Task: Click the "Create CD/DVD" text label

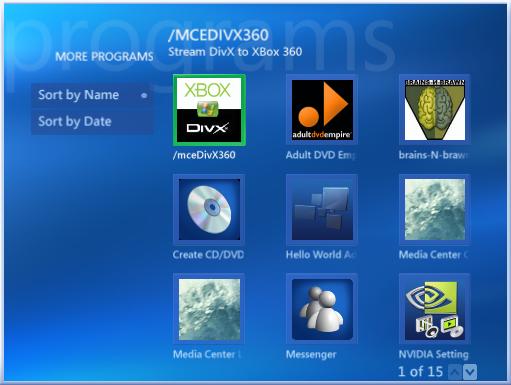Action: (208, 255)
